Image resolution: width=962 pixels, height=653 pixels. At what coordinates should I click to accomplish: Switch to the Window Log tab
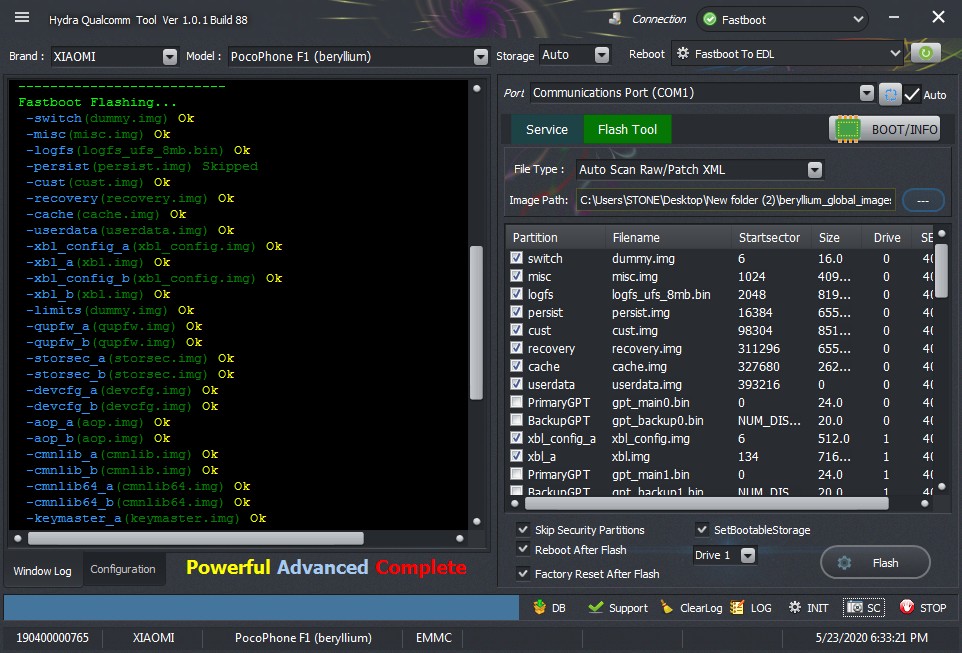pyautogui.click(x=42, y=571)
